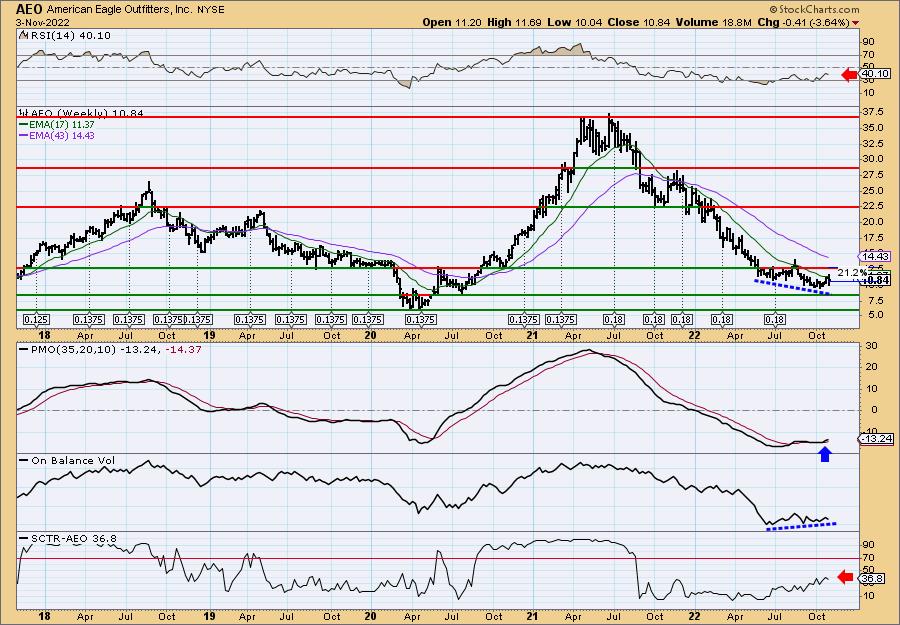
Task: Click the purple line swatch beside EMA(43)
Action: 24,135
